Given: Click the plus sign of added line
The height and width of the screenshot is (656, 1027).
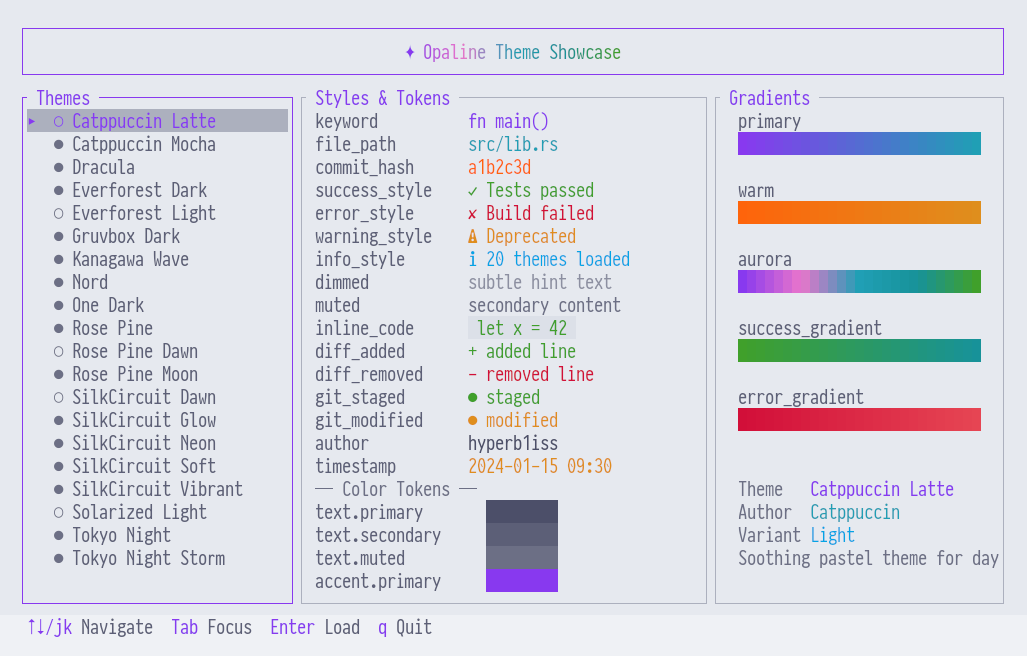Looking at the screenshot, I should coord(473,352).
